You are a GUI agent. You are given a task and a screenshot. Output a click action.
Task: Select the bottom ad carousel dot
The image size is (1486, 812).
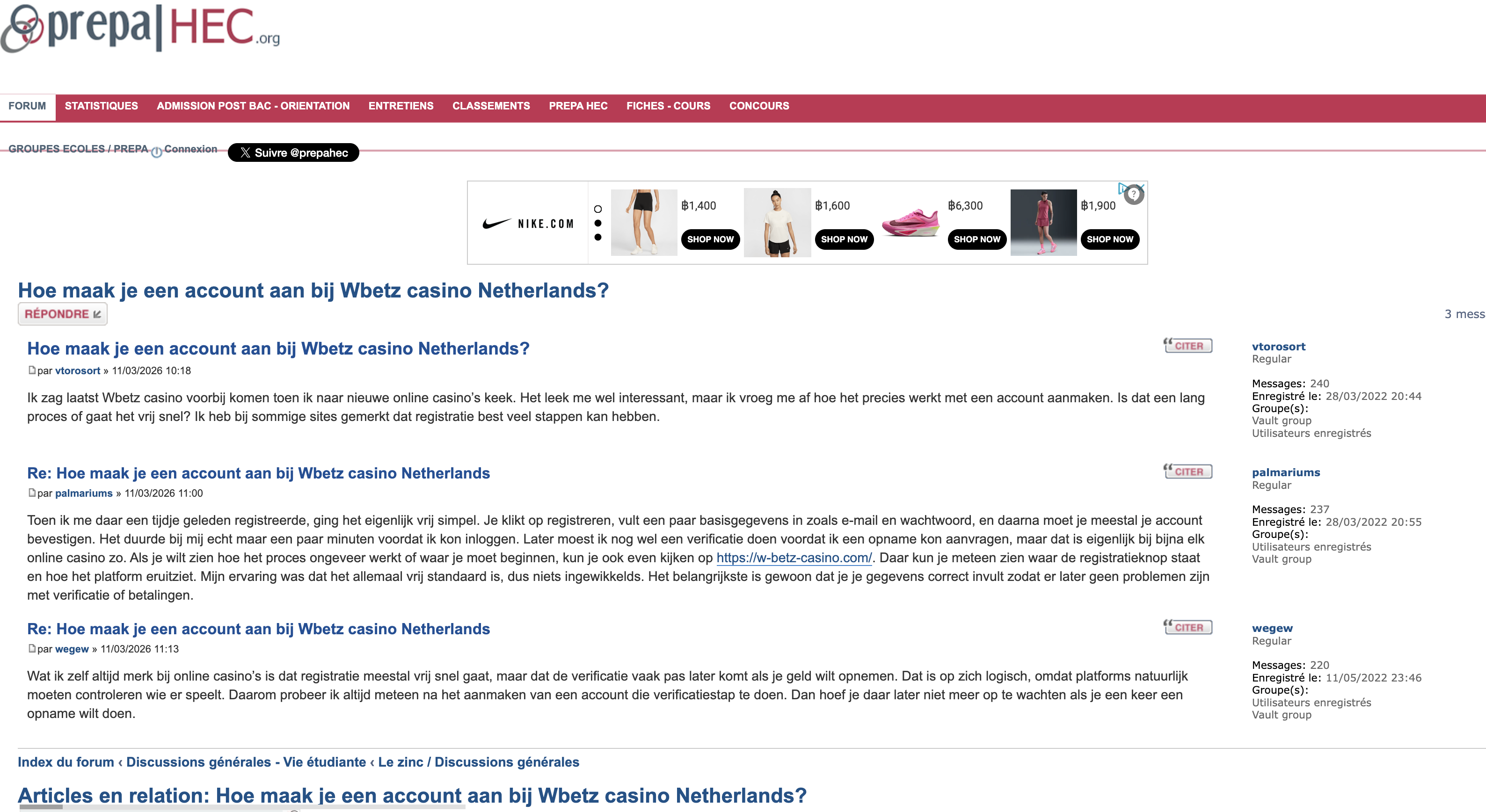[x=597, y=237]
